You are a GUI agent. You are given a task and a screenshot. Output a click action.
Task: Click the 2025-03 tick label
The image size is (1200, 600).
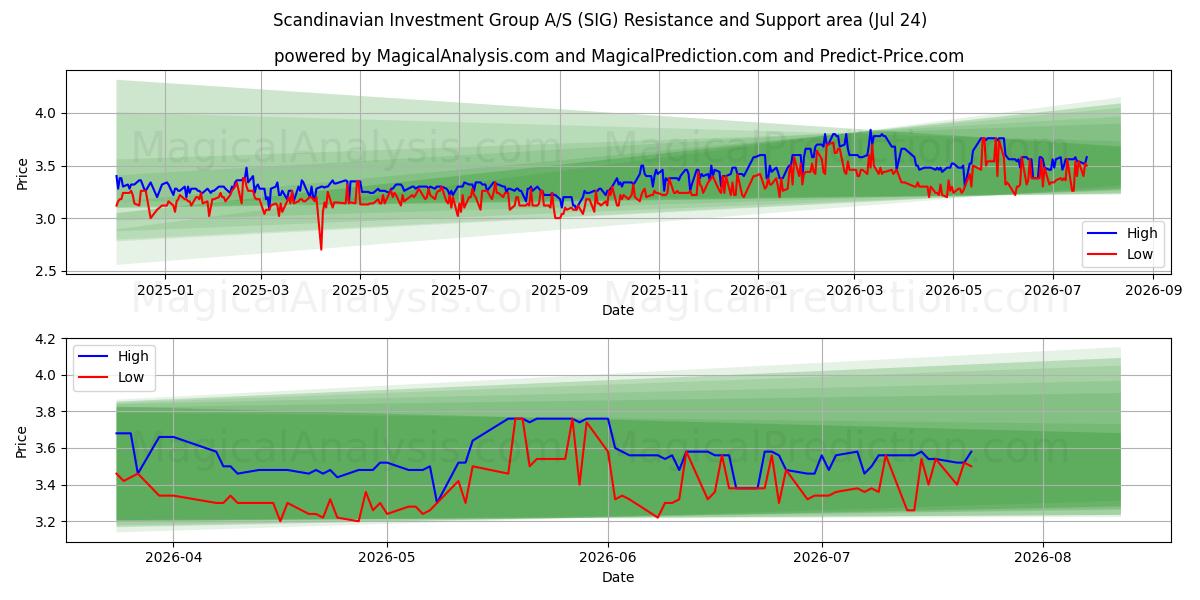pos(261,290)
